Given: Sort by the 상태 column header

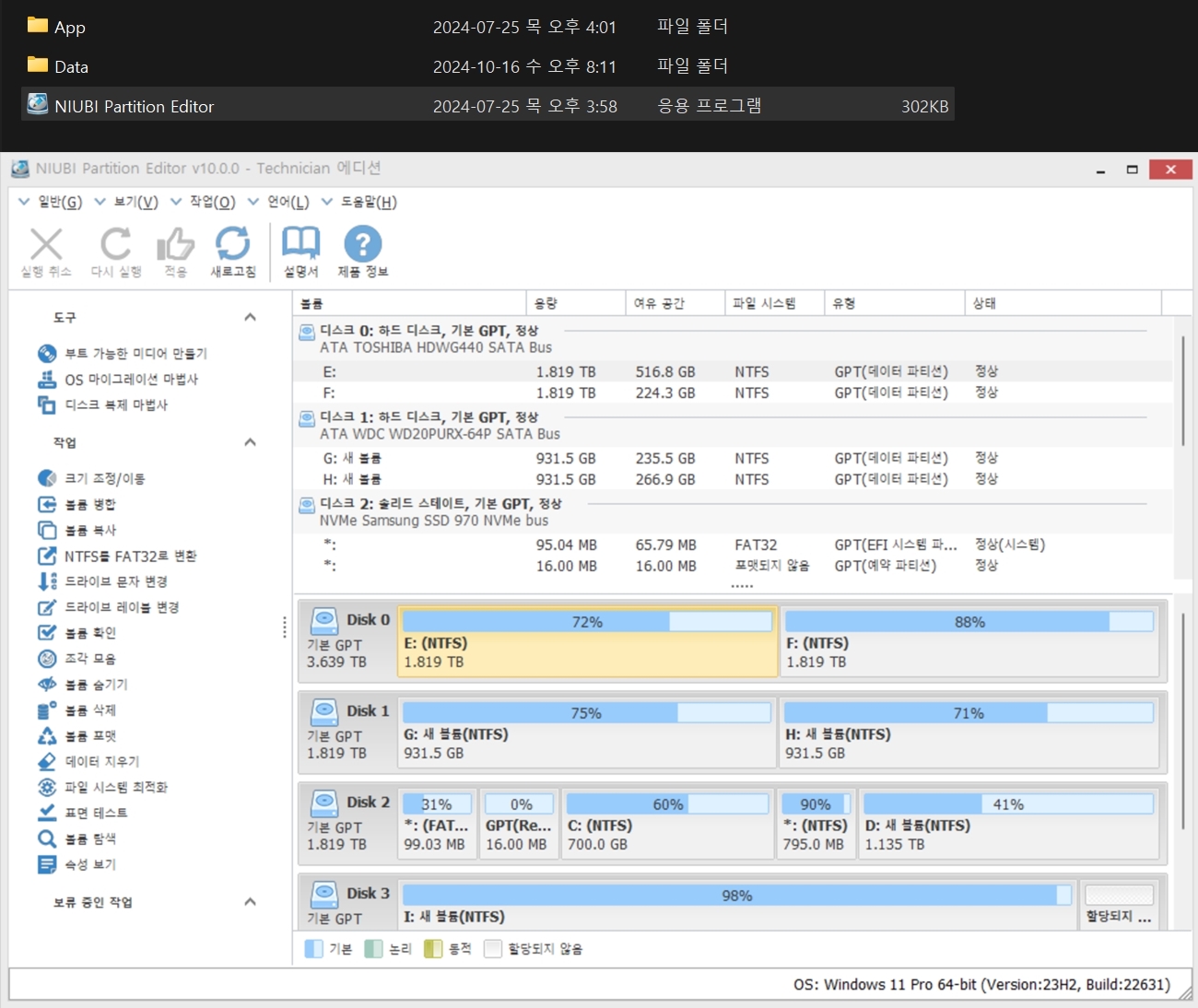Looking at the screenshot, I should 1064,303.
